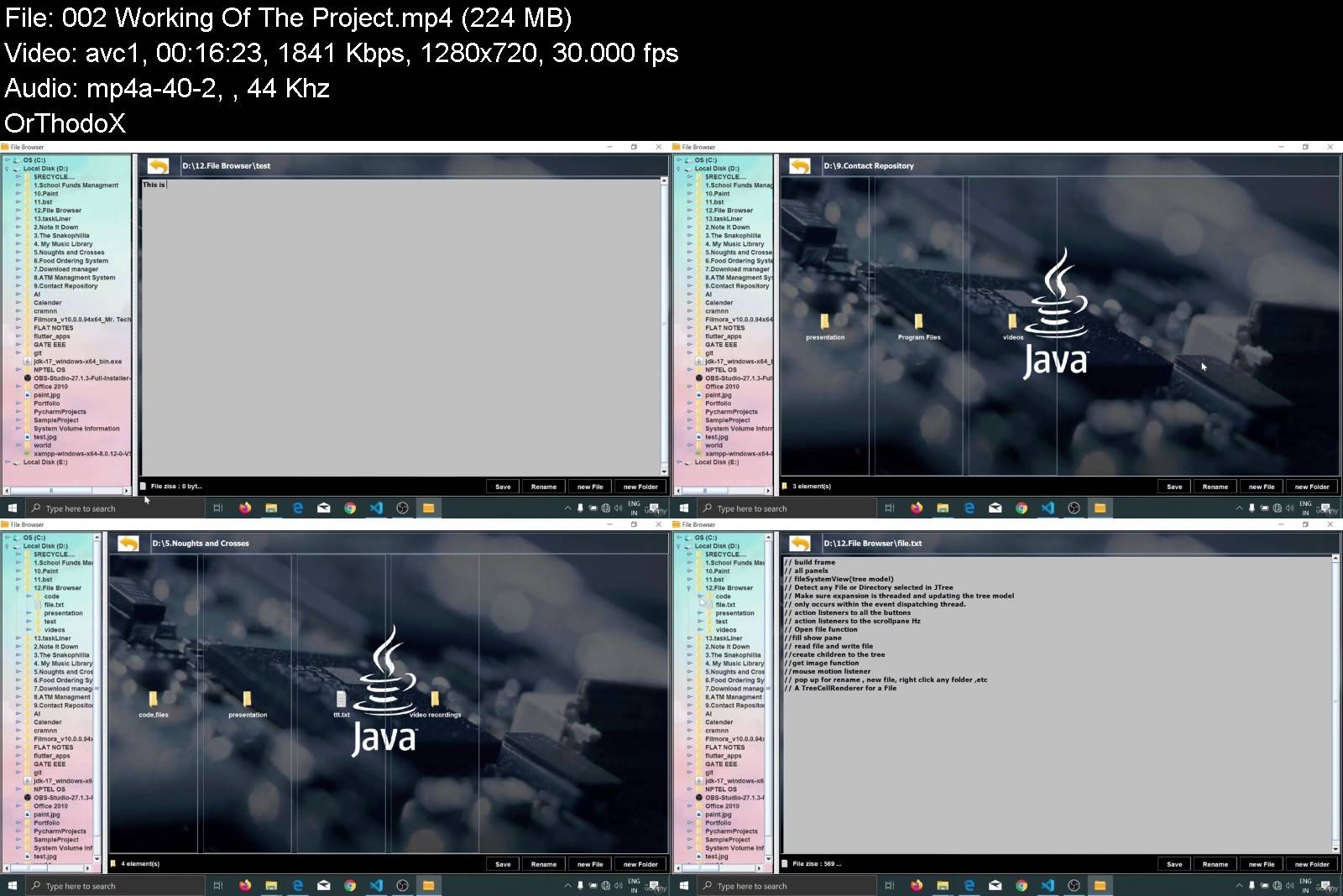Click Rename in the D:\9.Contact Repository window
The height and width of the screenshot is (896, 1343).
point(1215,487)
